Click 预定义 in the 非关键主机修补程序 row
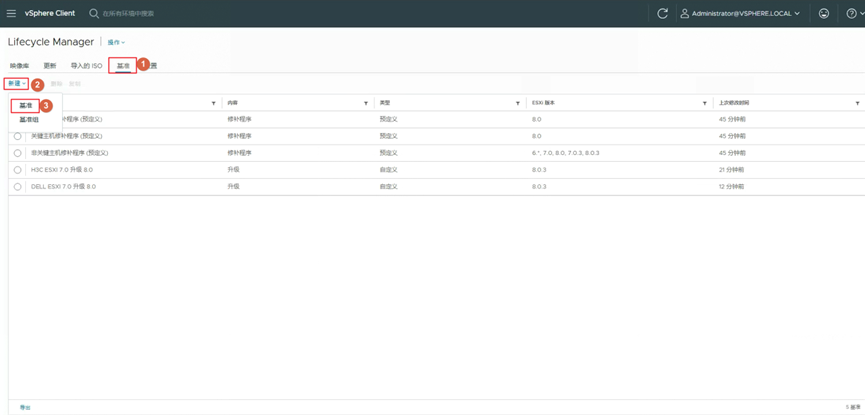 388,153
